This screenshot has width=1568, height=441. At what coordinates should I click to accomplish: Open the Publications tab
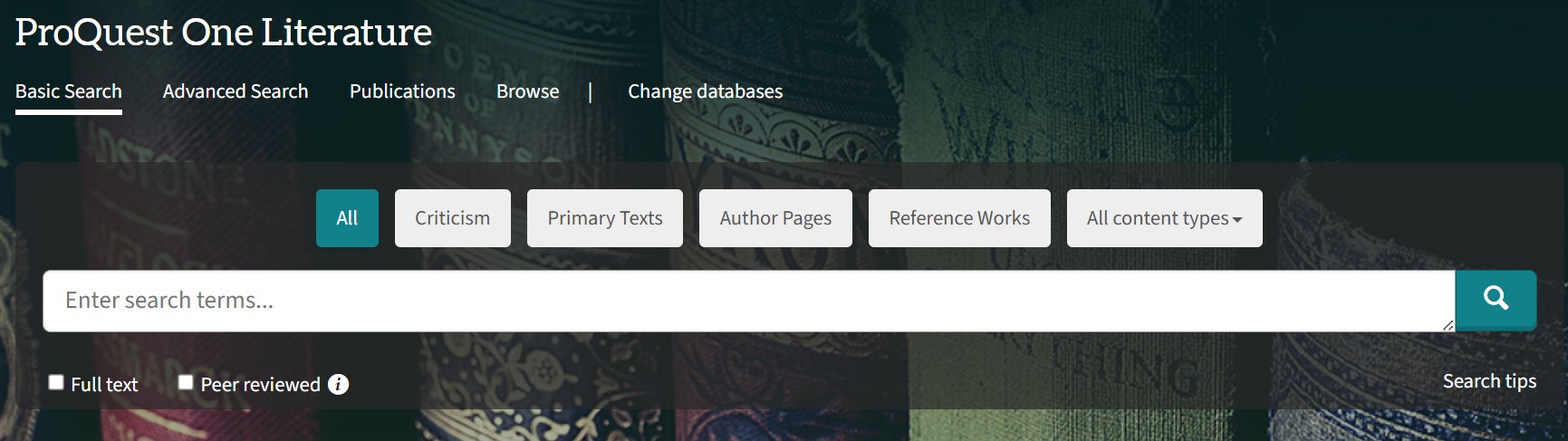pos(402,91)
